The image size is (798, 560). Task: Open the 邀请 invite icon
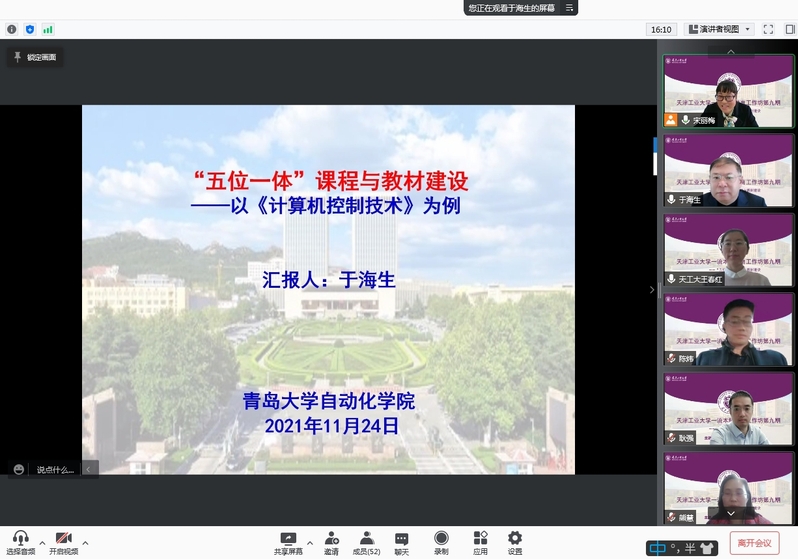331,542
